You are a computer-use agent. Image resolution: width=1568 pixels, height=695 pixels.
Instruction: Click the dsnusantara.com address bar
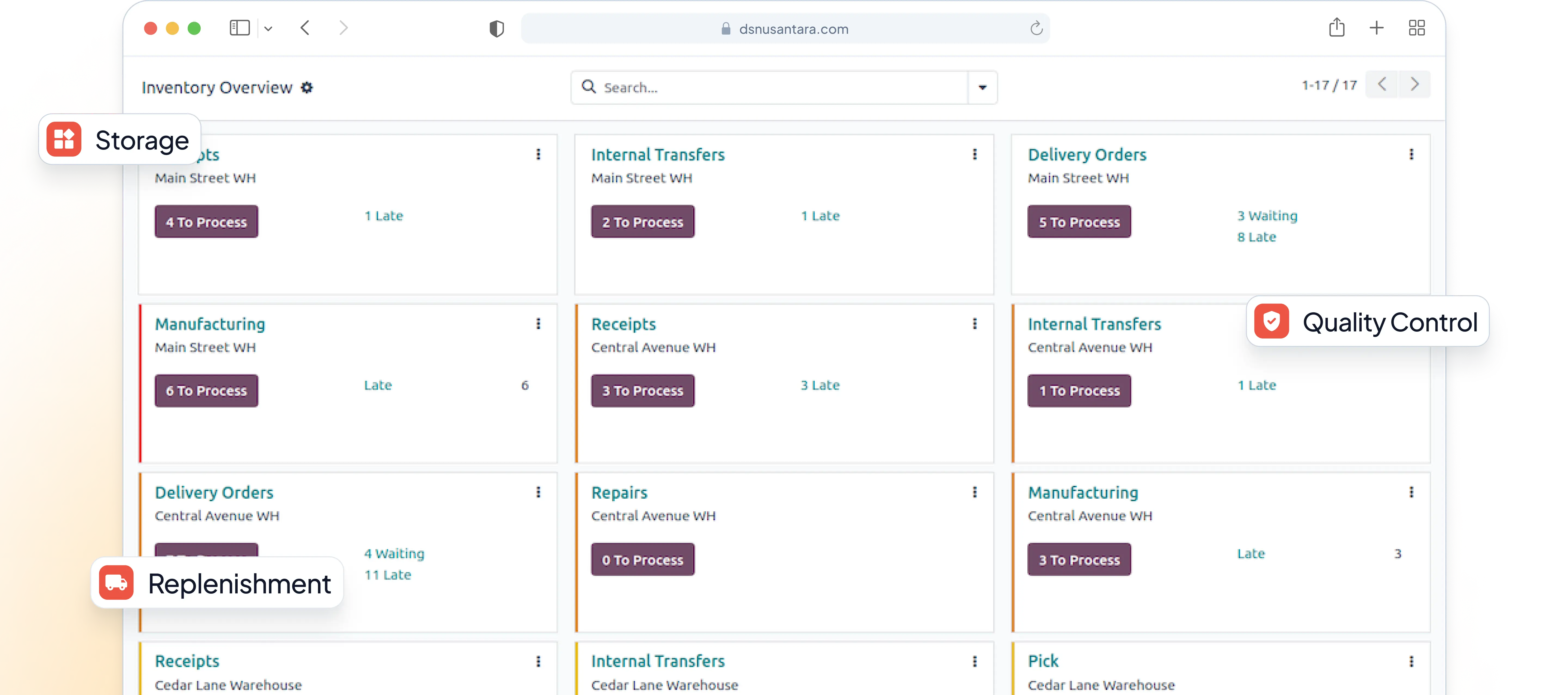point(785,29)
